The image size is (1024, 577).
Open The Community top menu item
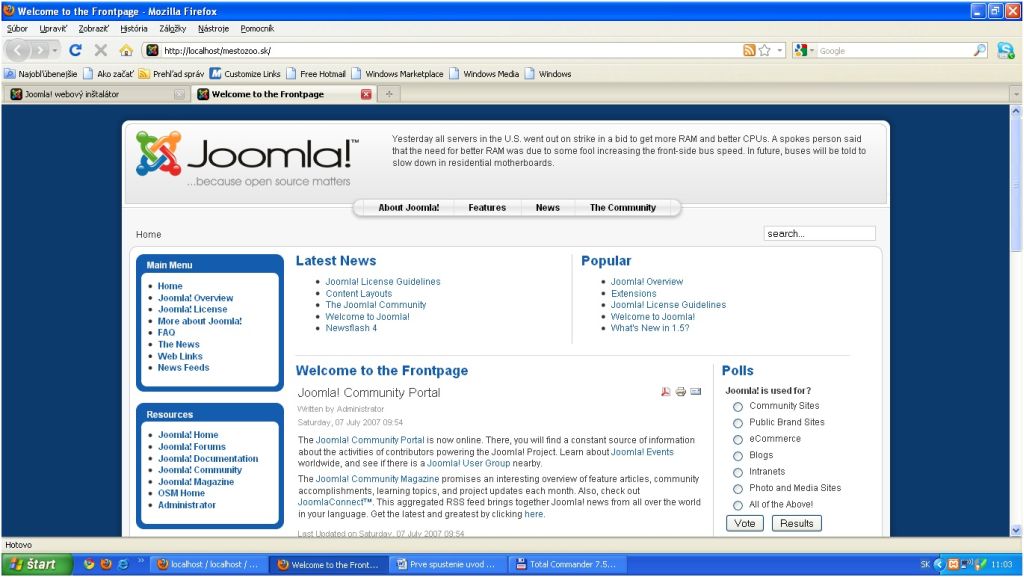point(622,208)
